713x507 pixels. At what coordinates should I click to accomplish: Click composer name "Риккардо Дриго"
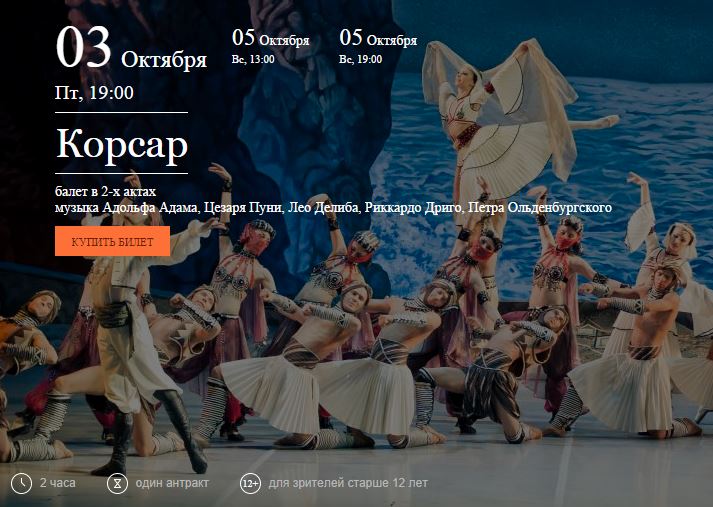tap(413, 208)
